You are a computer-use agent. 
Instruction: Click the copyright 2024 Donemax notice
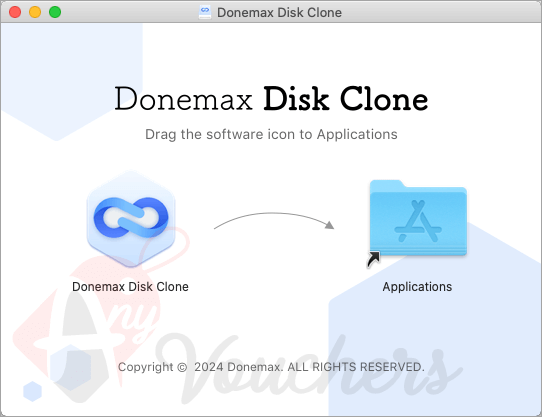click(271, 367)
